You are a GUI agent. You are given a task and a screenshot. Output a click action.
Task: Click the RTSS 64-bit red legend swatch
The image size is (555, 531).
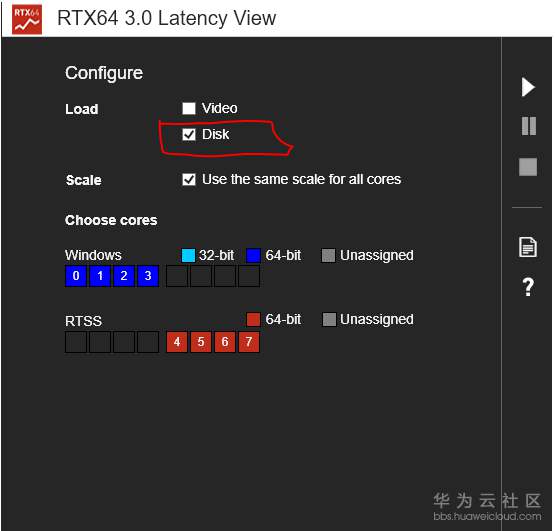[253, 319]
